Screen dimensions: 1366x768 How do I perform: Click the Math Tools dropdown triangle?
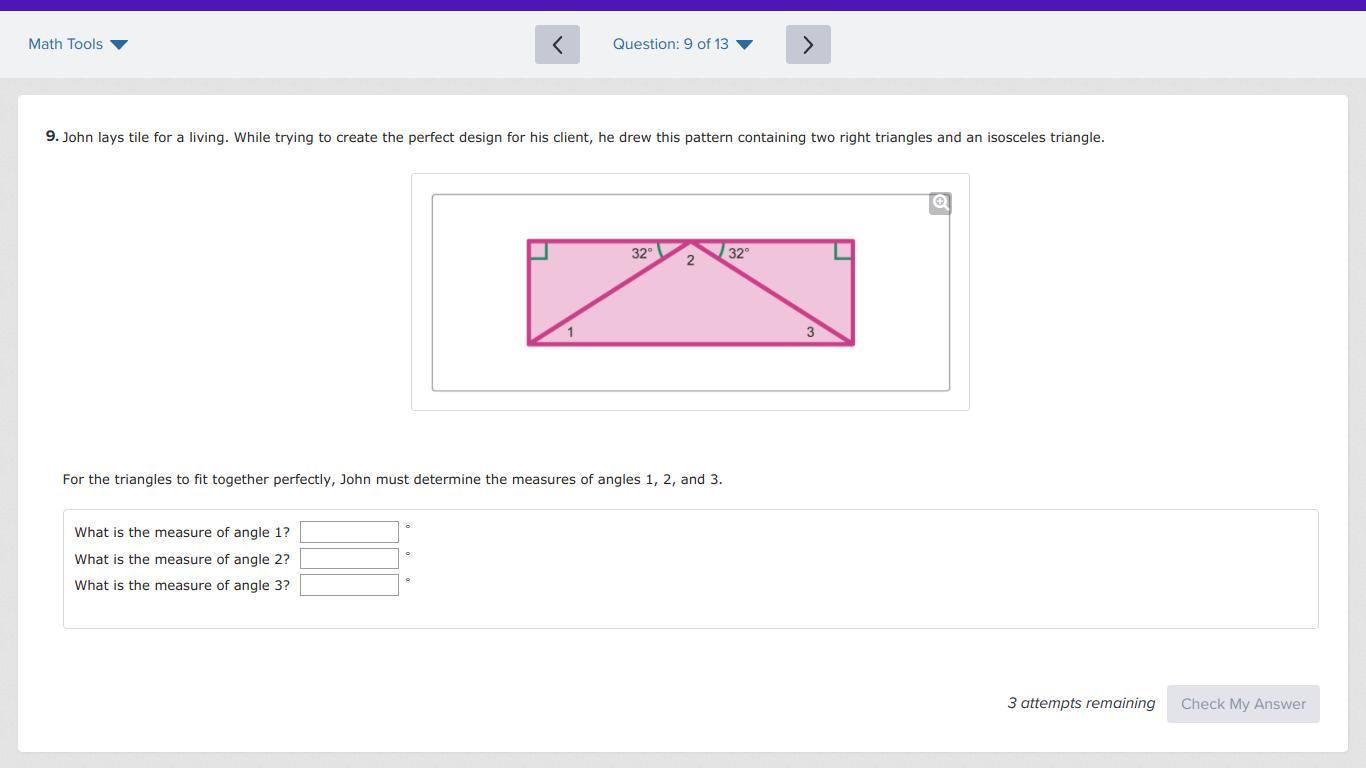(119, 45)
